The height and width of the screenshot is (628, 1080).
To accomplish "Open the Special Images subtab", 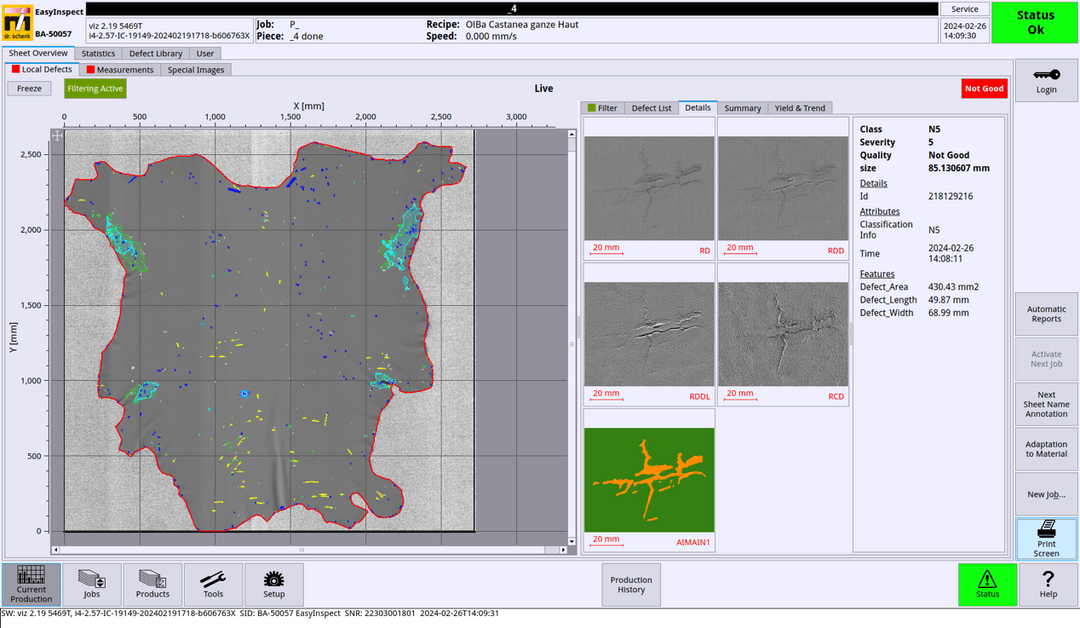I will 196,70.
